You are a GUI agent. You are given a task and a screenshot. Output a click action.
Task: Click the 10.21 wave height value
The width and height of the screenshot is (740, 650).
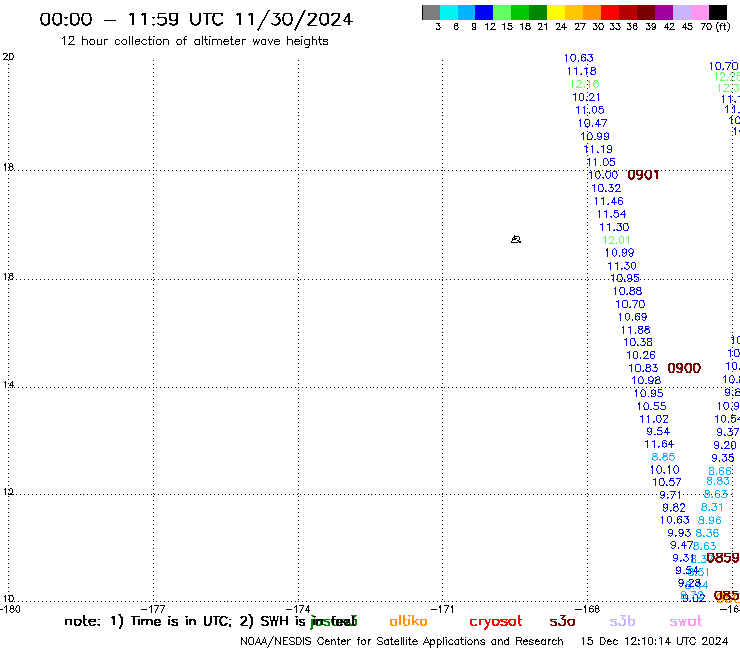(x=586, y=97)
